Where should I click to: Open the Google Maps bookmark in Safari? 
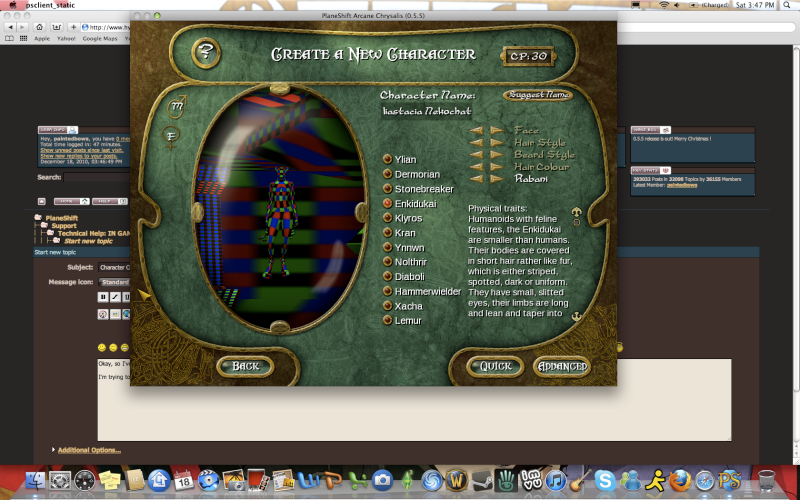pyautogui.click(x=100, y=38)
